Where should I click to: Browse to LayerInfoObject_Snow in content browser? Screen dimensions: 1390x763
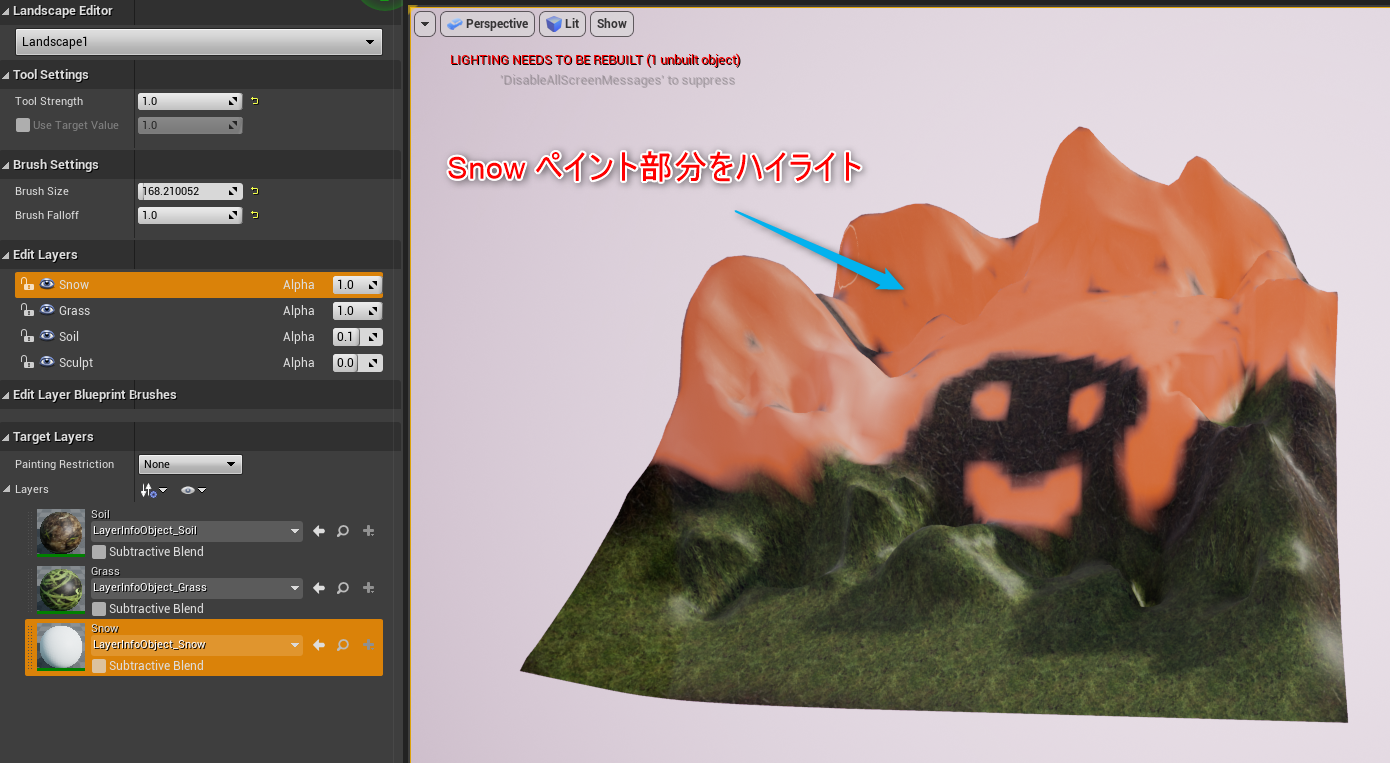(343, 645)
